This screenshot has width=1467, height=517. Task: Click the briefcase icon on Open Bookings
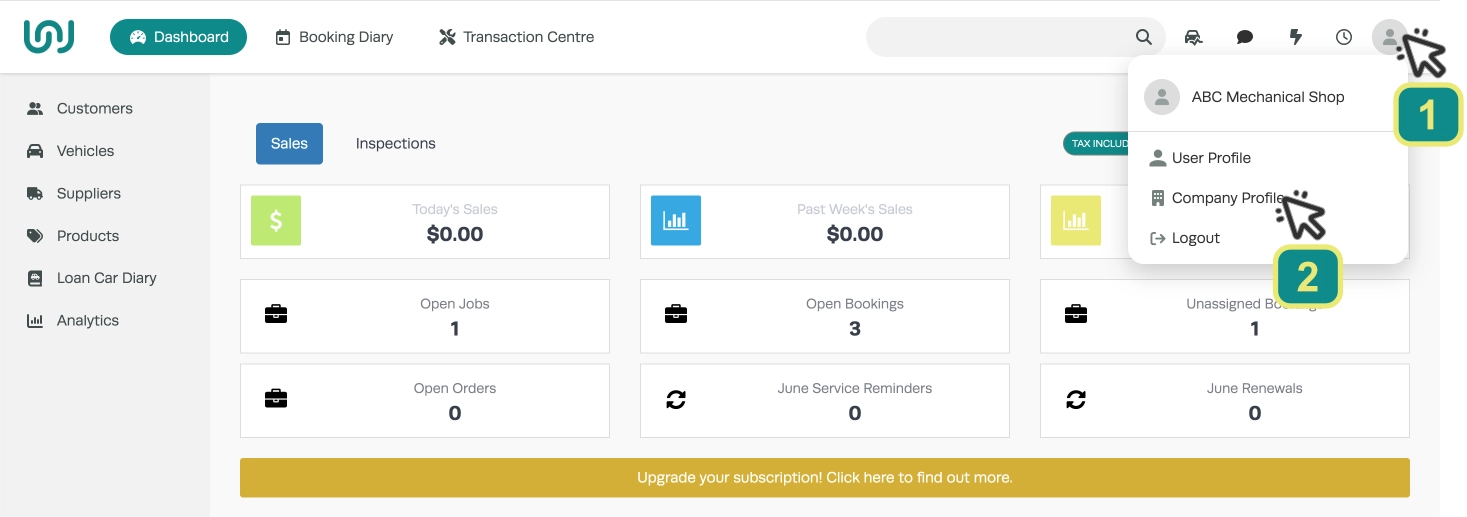pos(676,314)
